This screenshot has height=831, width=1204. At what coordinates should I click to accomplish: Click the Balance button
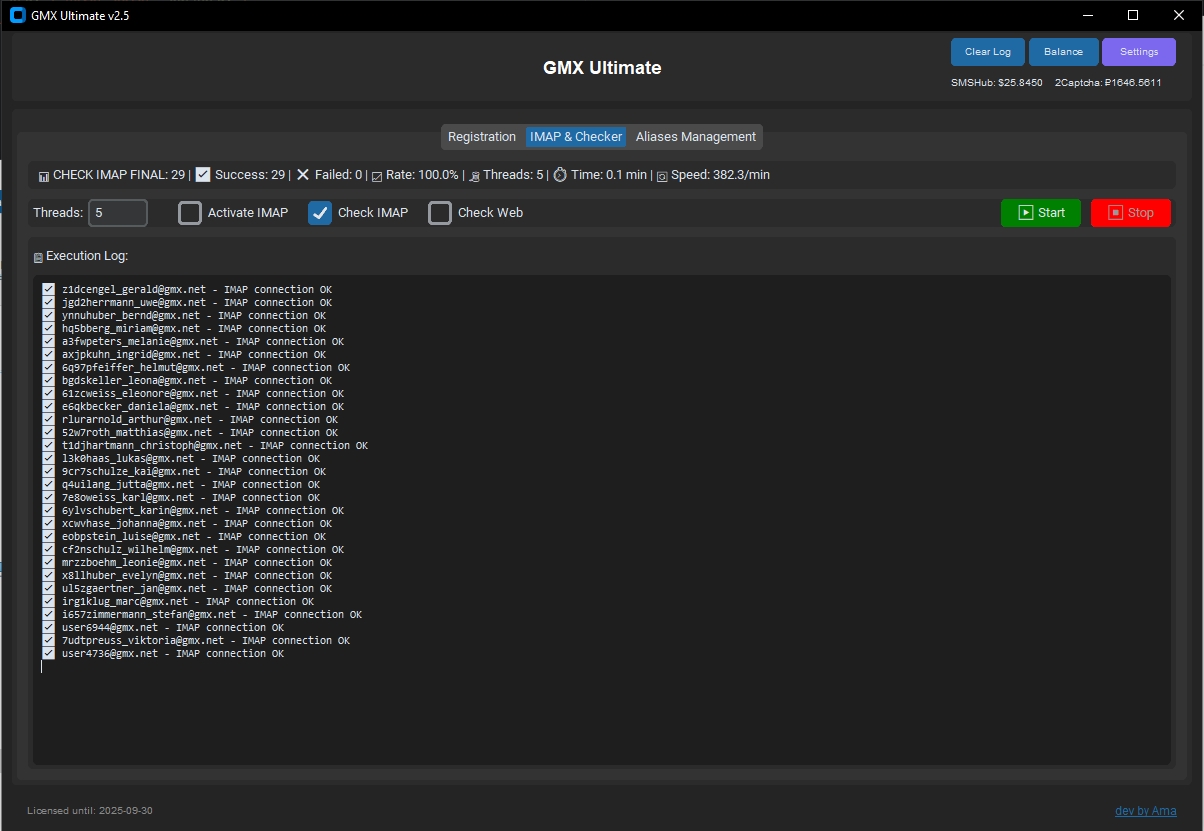1063,52
